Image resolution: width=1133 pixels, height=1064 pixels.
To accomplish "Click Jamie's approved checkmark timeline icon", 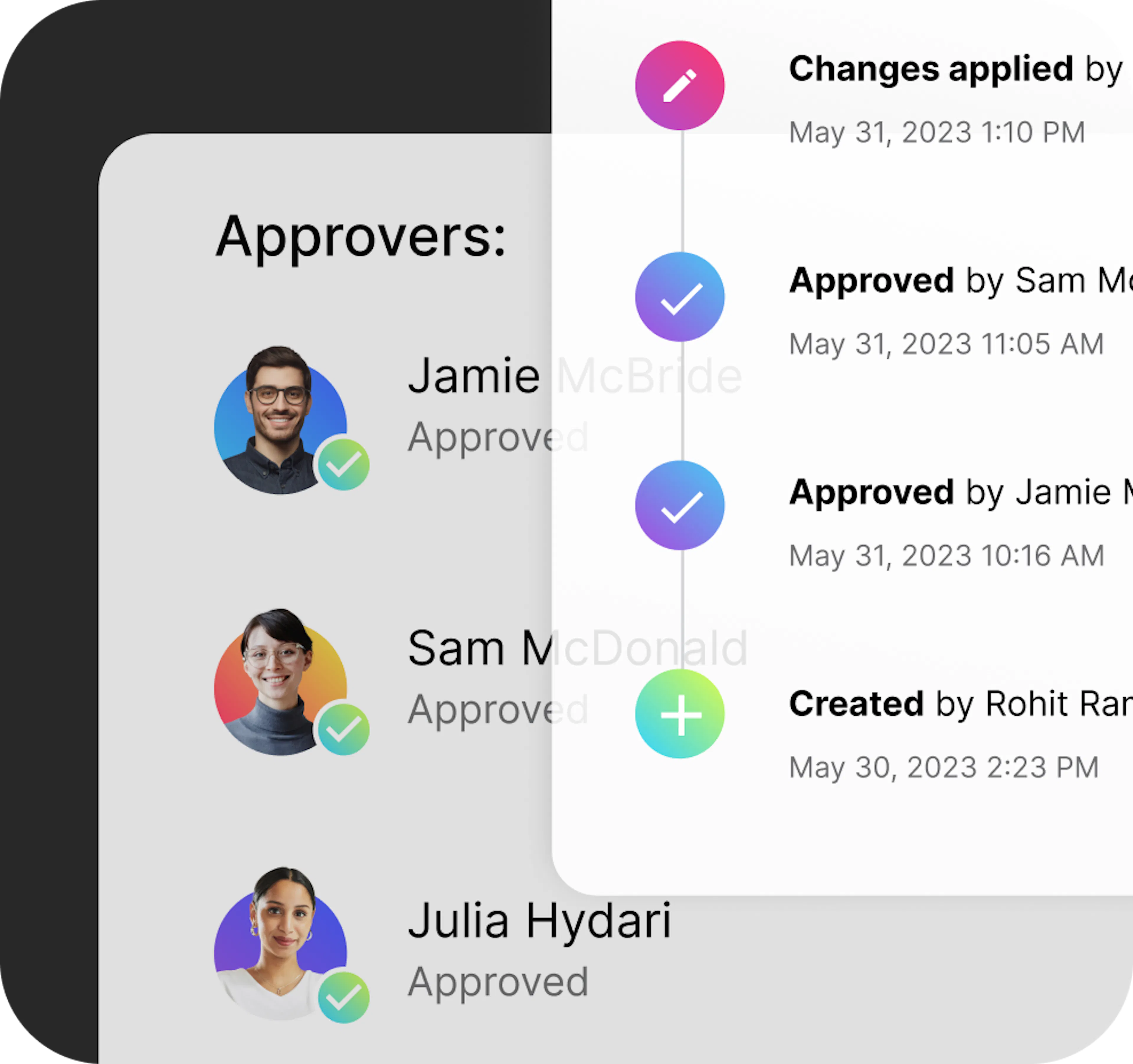I will click(680, 506).
